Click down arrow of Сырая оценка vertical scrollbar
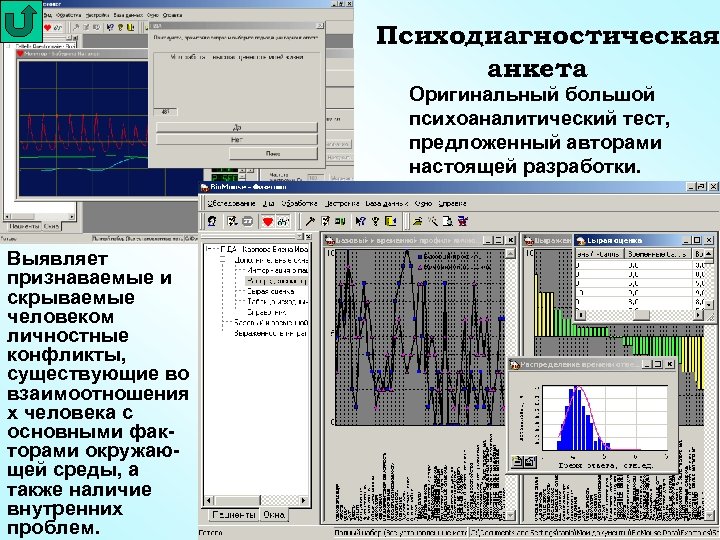 pos(709,305)
